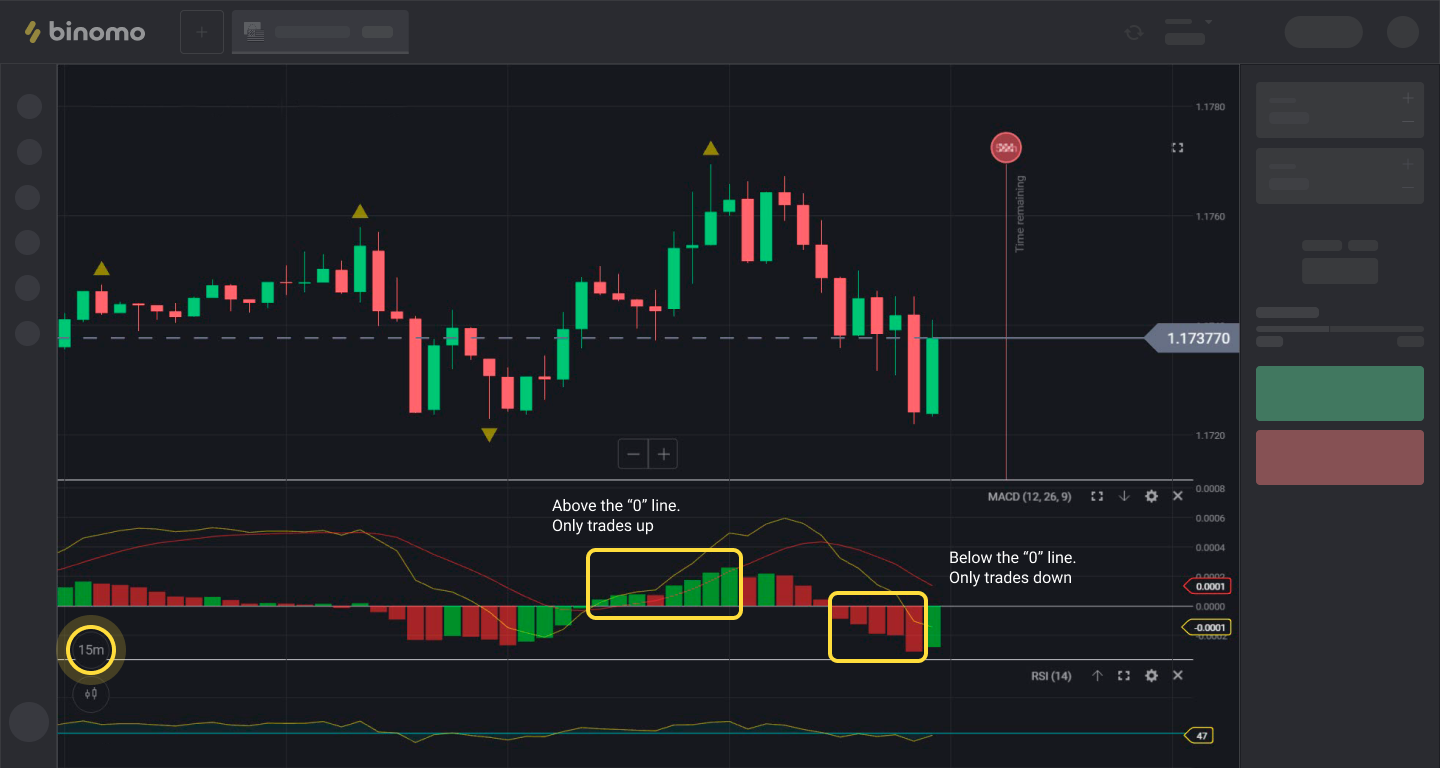Image resolution: width=1440 pixels, height=768 pixels.
Task: Move the MACD panel down
Action: [1124, 496]
